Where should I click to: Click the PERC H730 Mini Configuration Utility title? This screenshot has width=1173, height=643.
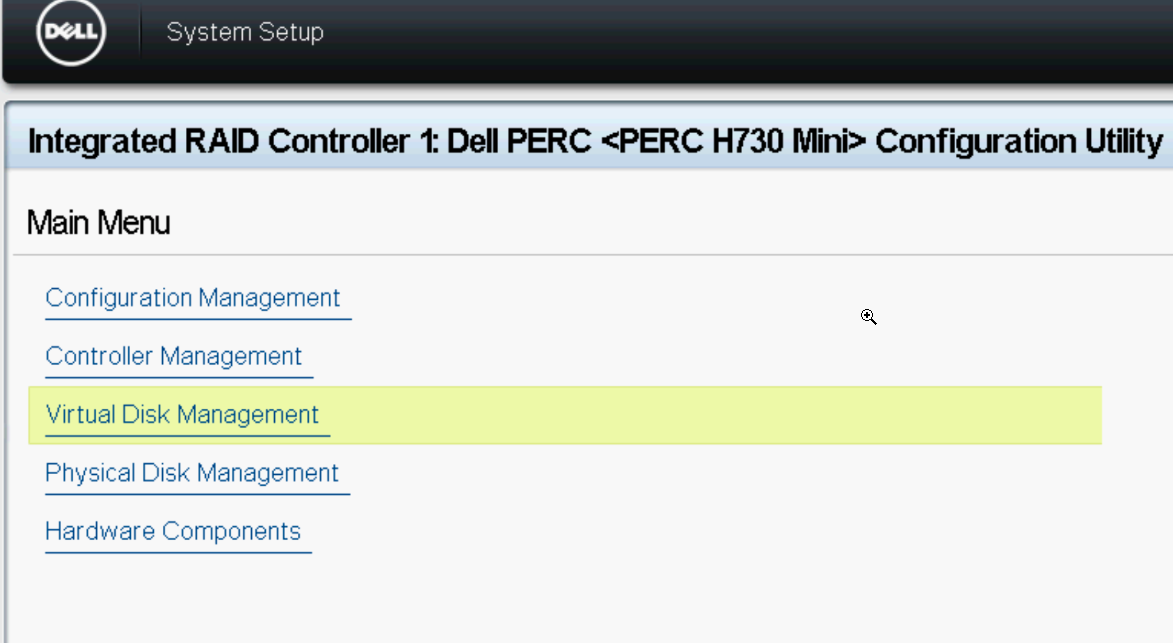click(x=595, y=141)
